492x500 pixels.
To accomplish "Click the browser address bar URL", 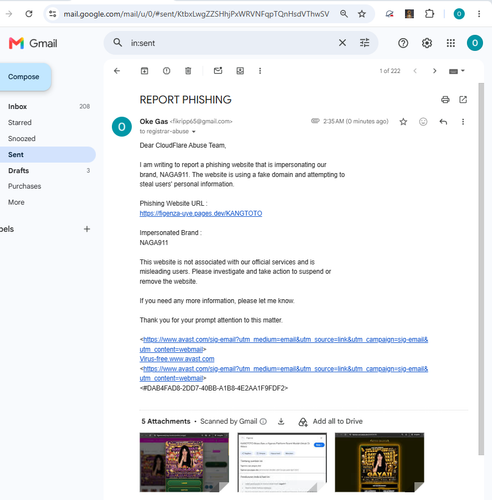I will click(x=196, y=14).
